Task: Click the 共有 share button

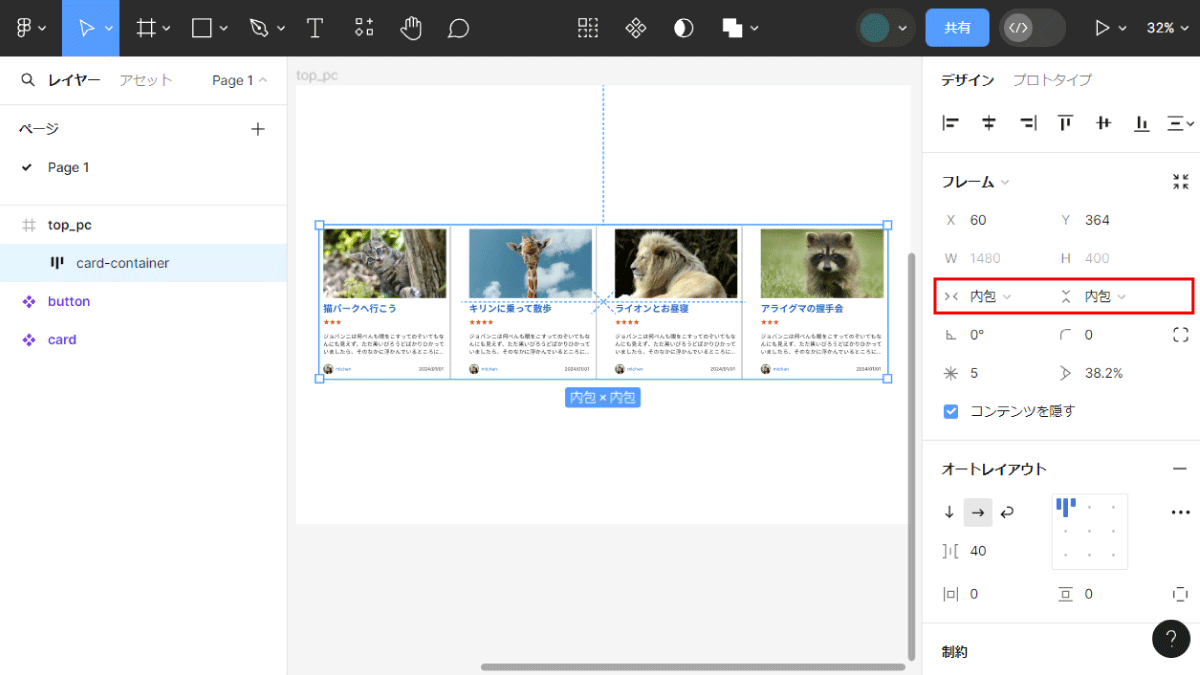Action: point(958,28)
